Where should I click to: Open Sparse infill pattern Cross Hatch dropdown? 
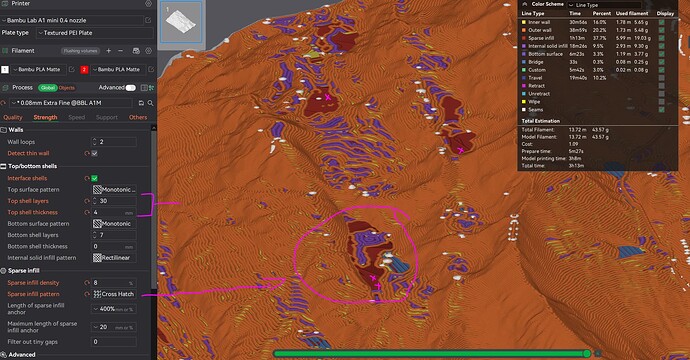(114, 294)
